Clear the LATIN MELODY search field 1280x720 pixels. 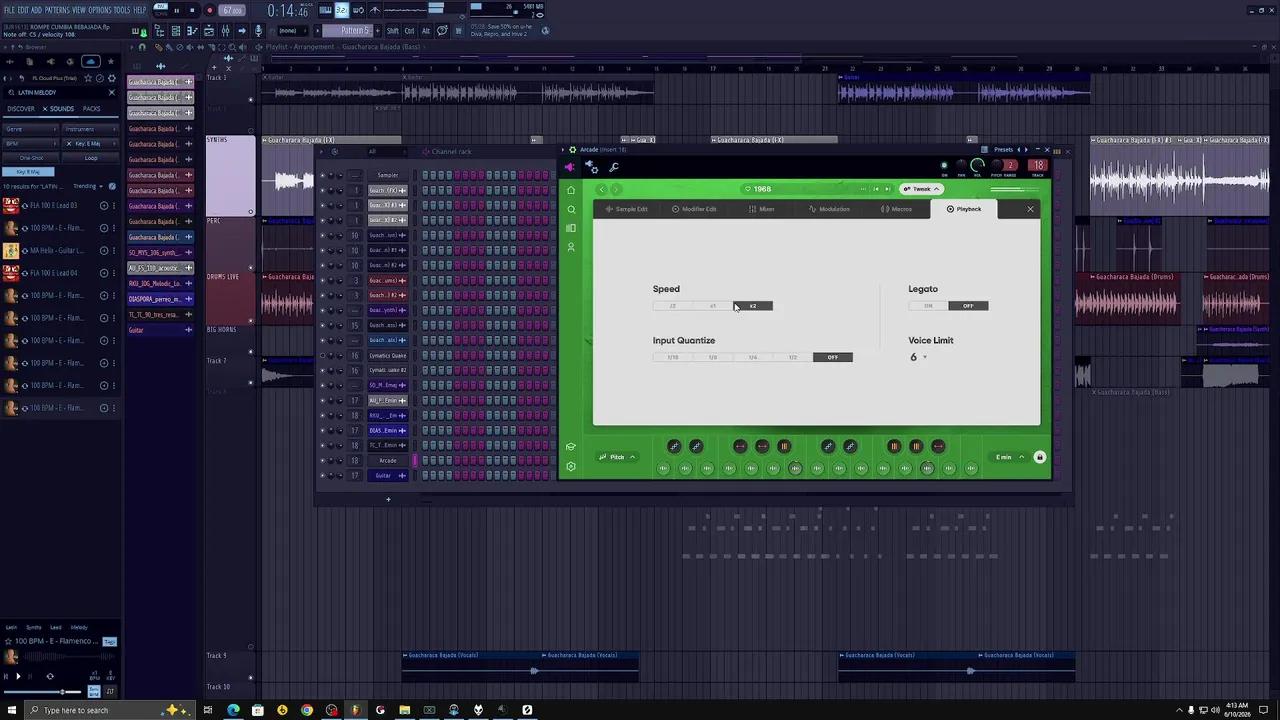[111, 93]
